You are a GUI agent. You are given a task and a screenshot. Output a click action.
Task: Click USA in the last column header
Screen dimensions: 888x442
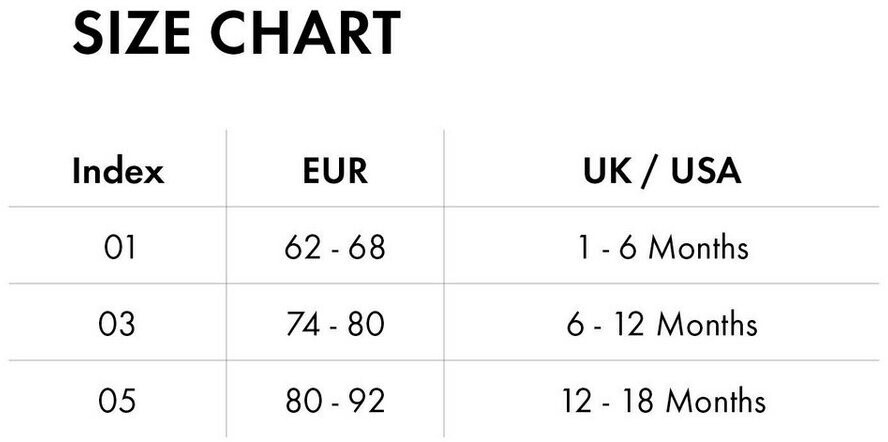706,171
